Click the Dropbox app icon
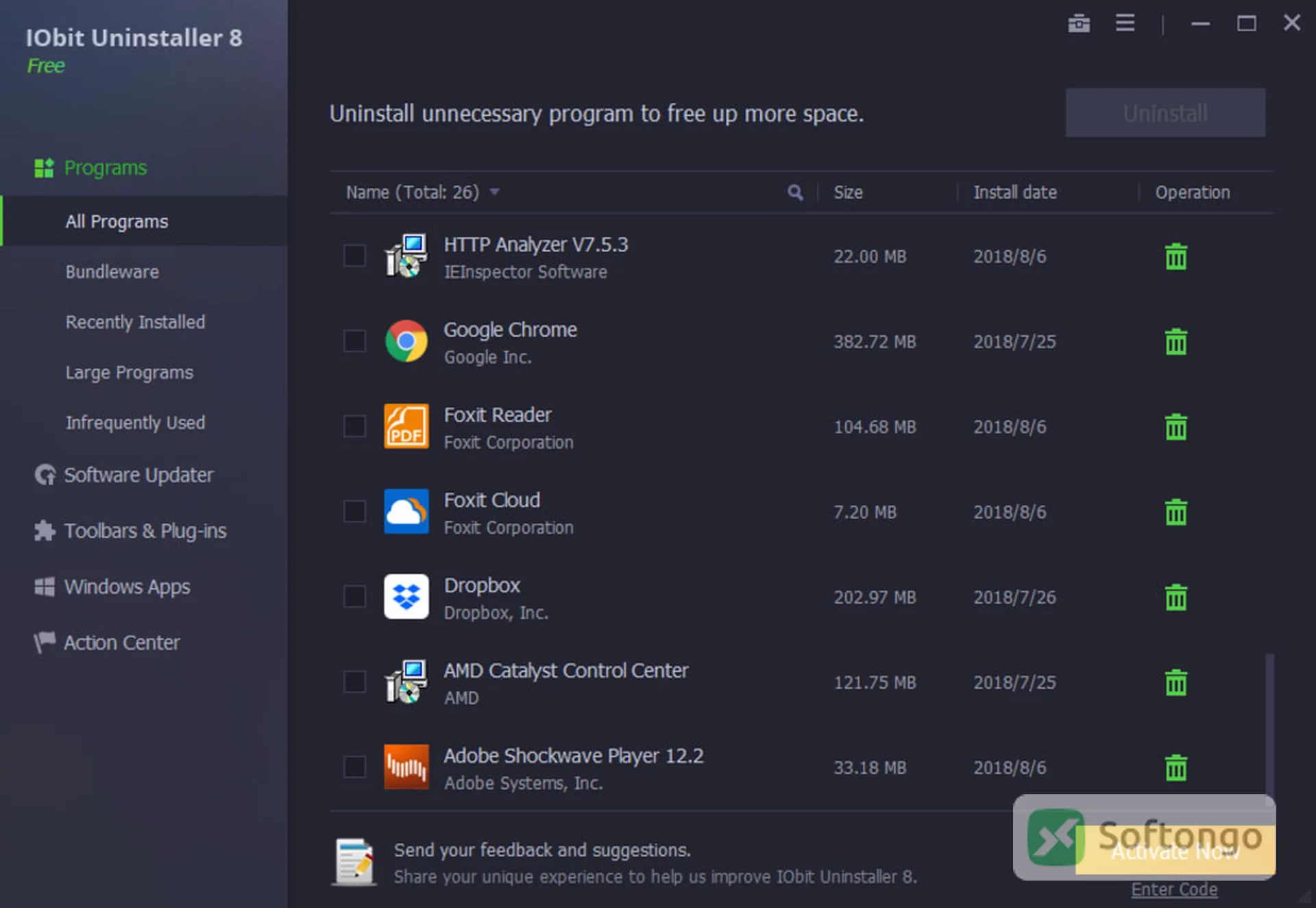 [406, 596]
